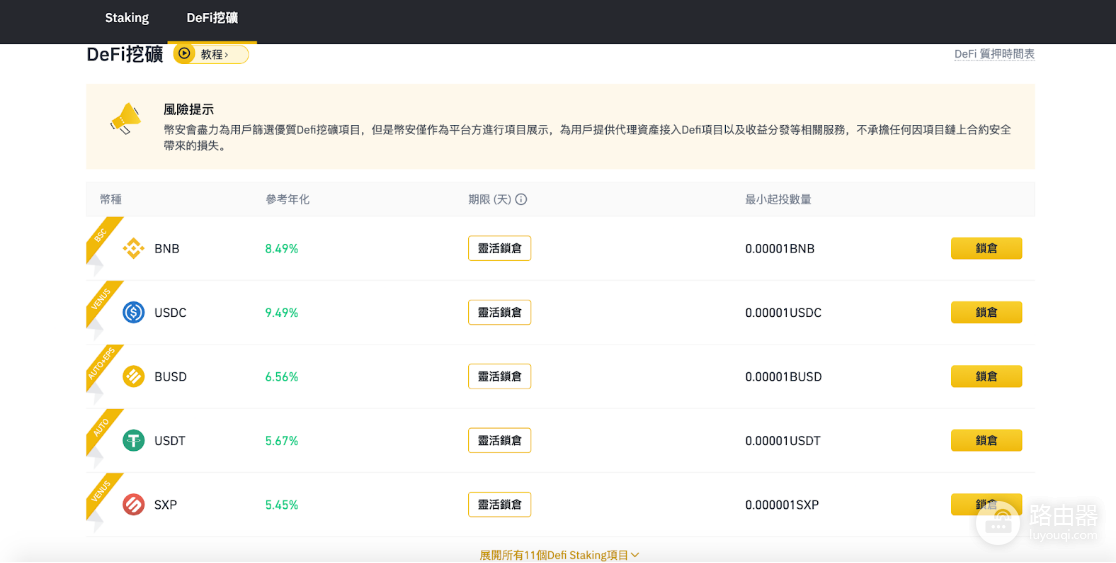The height and width of the screenshot is (563, 1116).
Task: Click the 8.49% rate for BNB
Action: pyautogui.click(x=281, y=249)
